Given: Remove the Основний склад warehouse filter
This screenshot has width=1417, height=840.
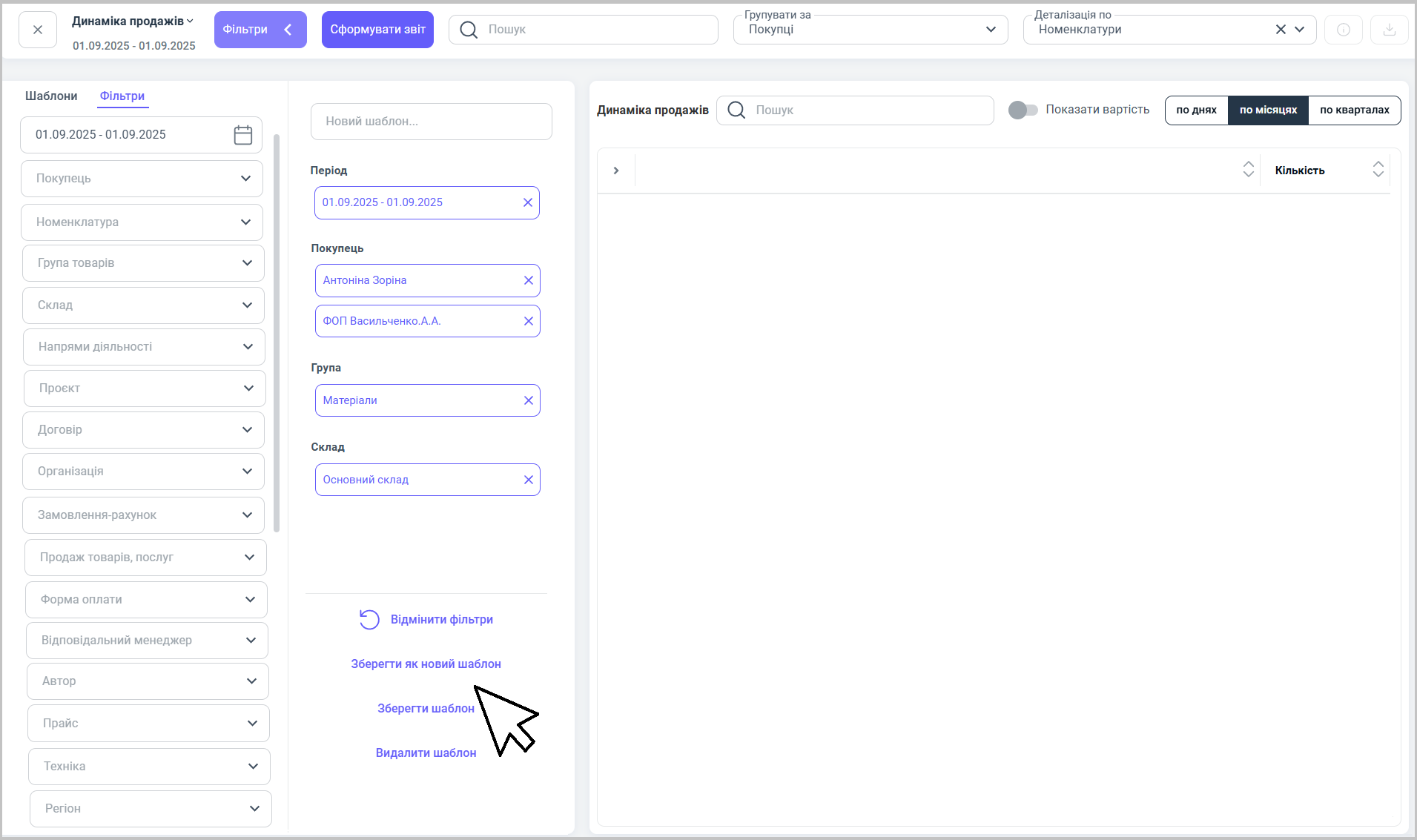Looking at the screenshot, I should [528, 480].
